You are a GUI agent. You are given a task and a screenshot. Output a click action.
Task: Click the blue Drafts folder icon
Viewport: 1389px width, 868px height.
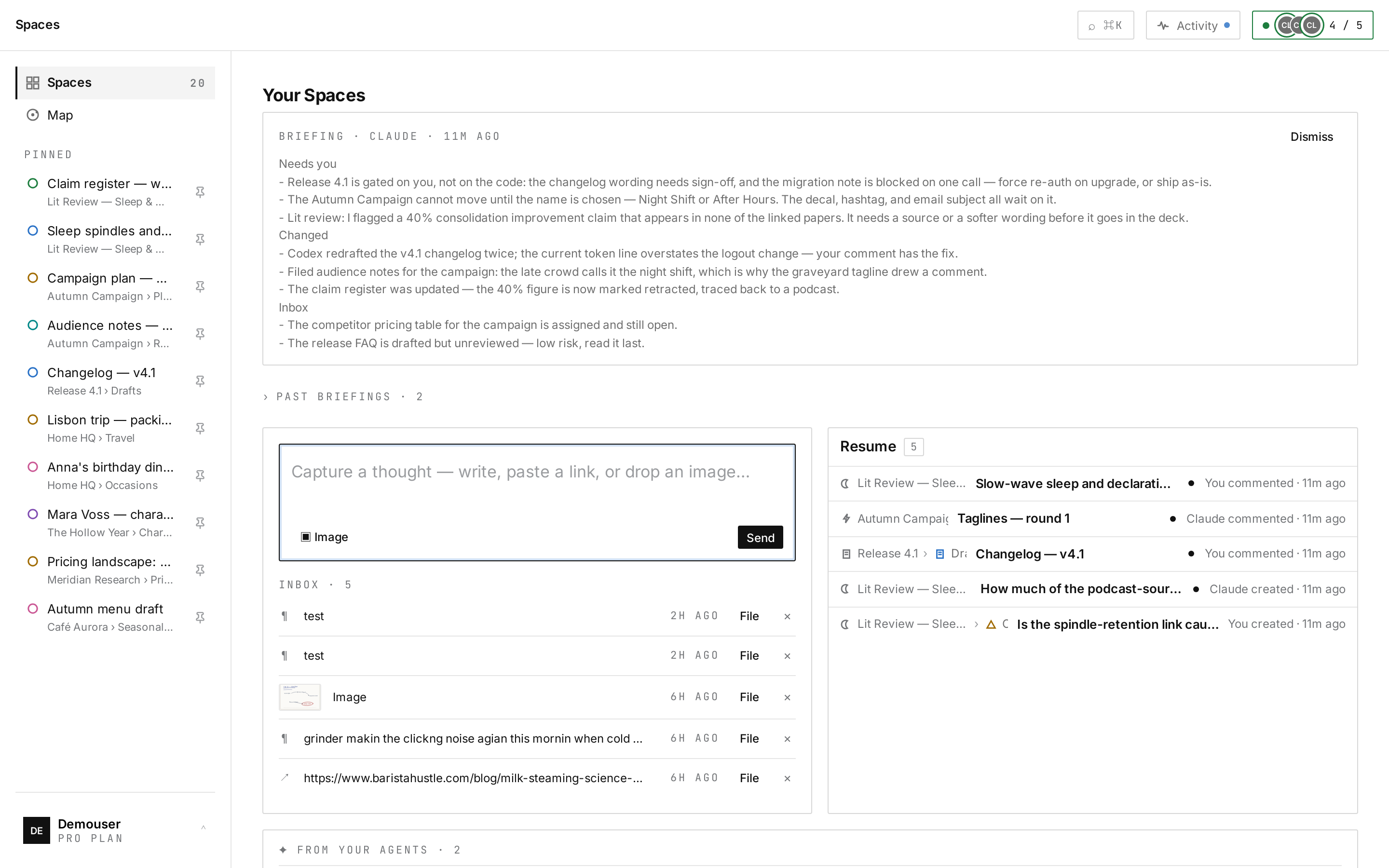[940, 554]
